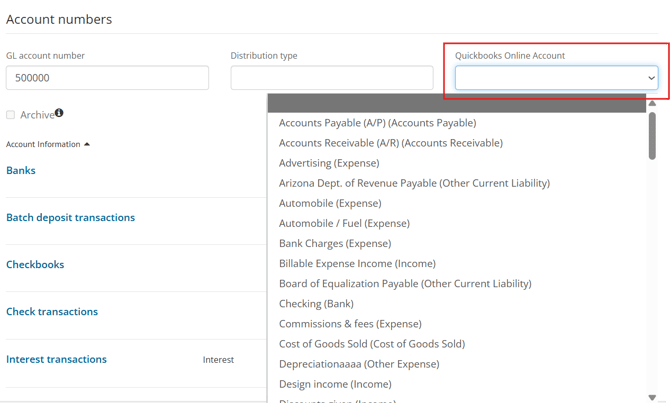The height and width of the screenshot is (403, 670).
Task: Go to Checkbooks link
Action: (35, 264)
